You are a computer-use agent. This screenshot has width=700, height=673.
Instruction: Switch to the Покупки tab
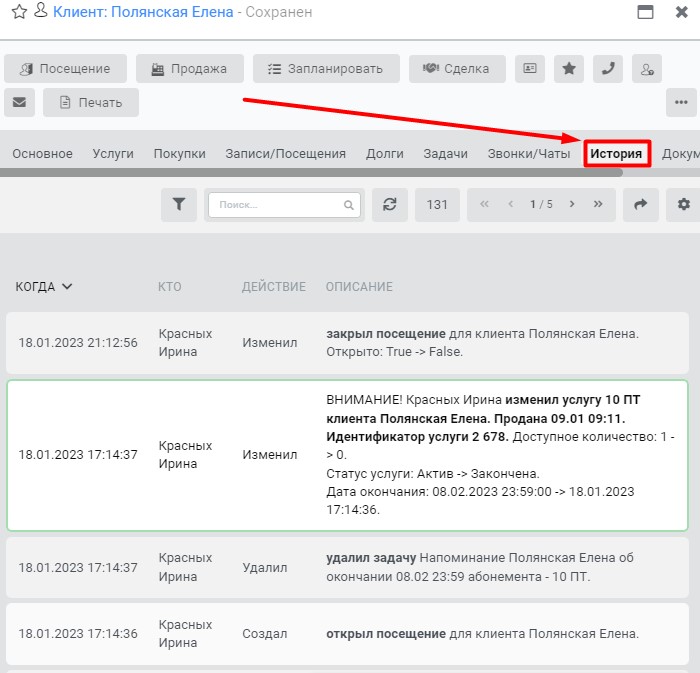[179, 154]
